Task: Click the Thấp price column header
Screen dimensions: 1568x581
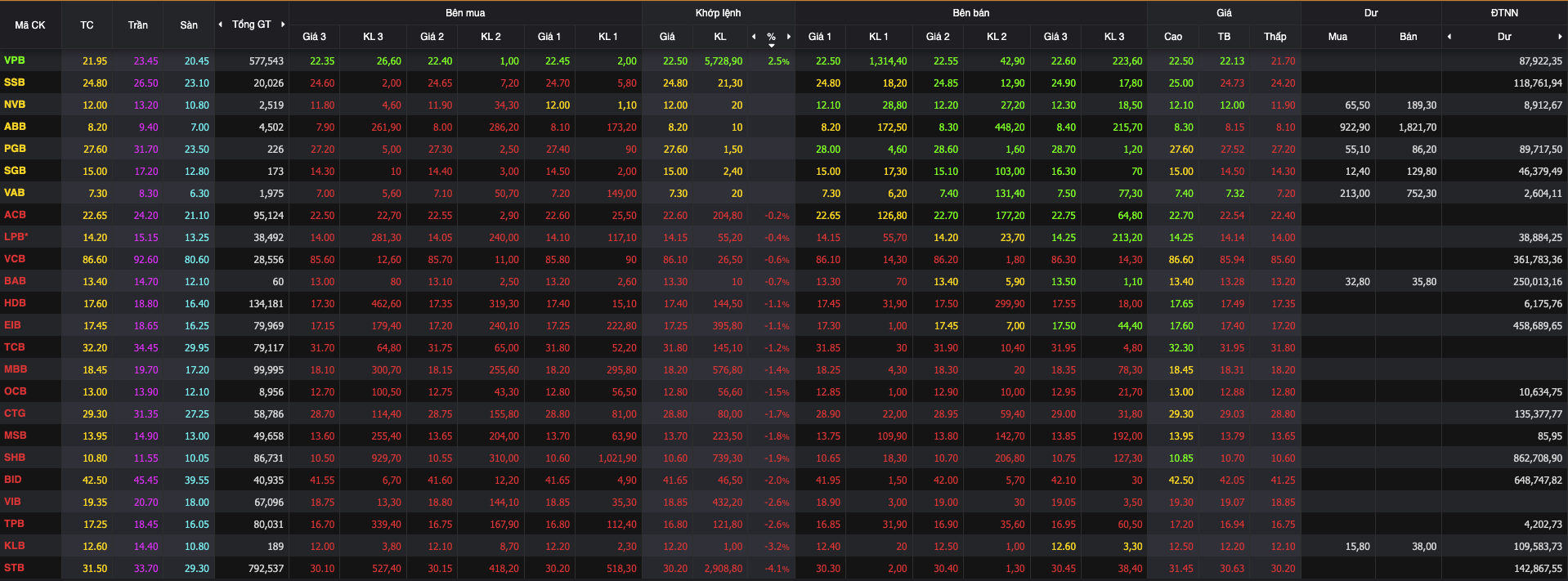Action: tap(1275, 37)
